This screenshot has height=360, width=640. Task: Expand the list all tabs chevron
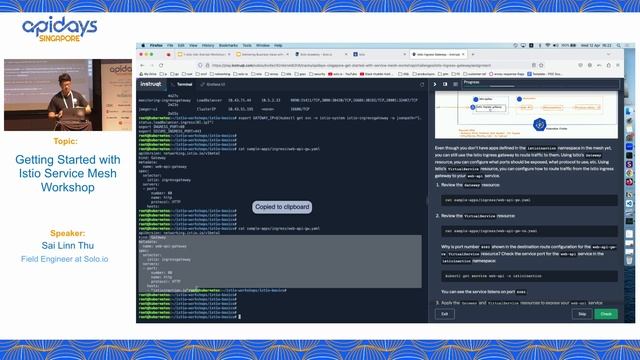pyautogui.click(x=608, y=54)
